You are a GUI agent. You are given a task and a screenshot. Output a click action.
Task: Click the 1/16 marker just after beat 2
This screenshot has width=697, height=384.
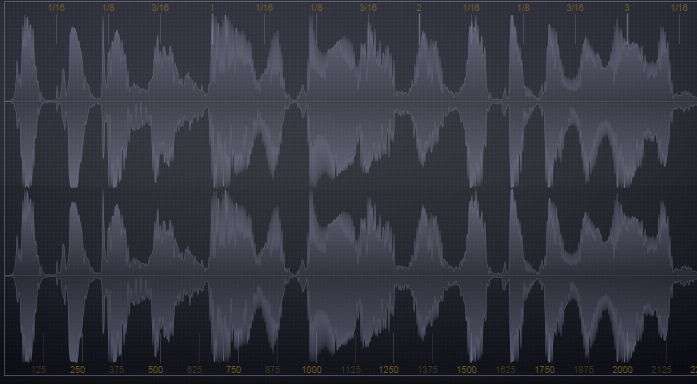pos(471,8)
